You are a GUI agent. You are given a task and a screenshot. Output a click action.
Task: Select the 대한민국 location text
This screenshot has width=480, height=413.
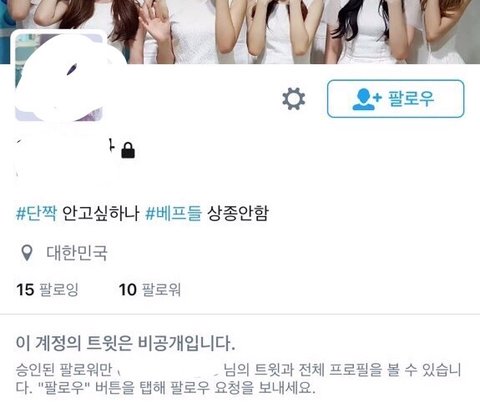click(77, 253)
